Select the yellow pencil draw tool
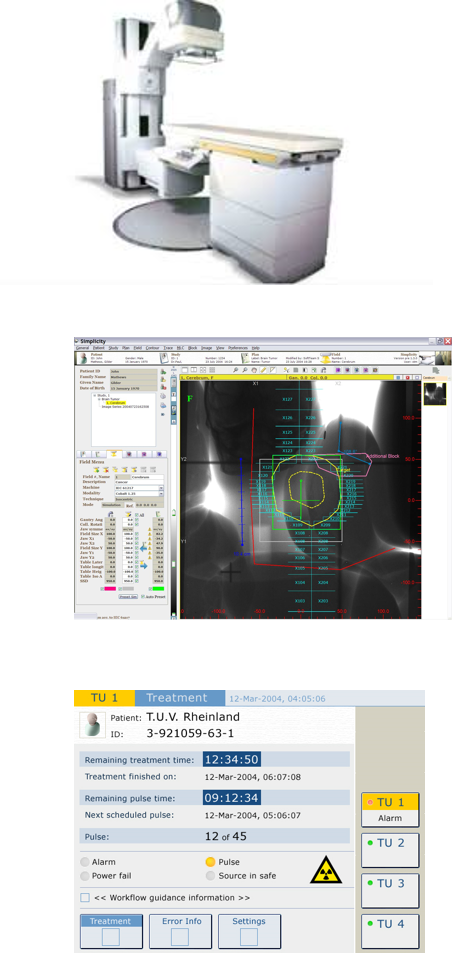The width and height of the screenshot is (452, 953). point(263,370)
